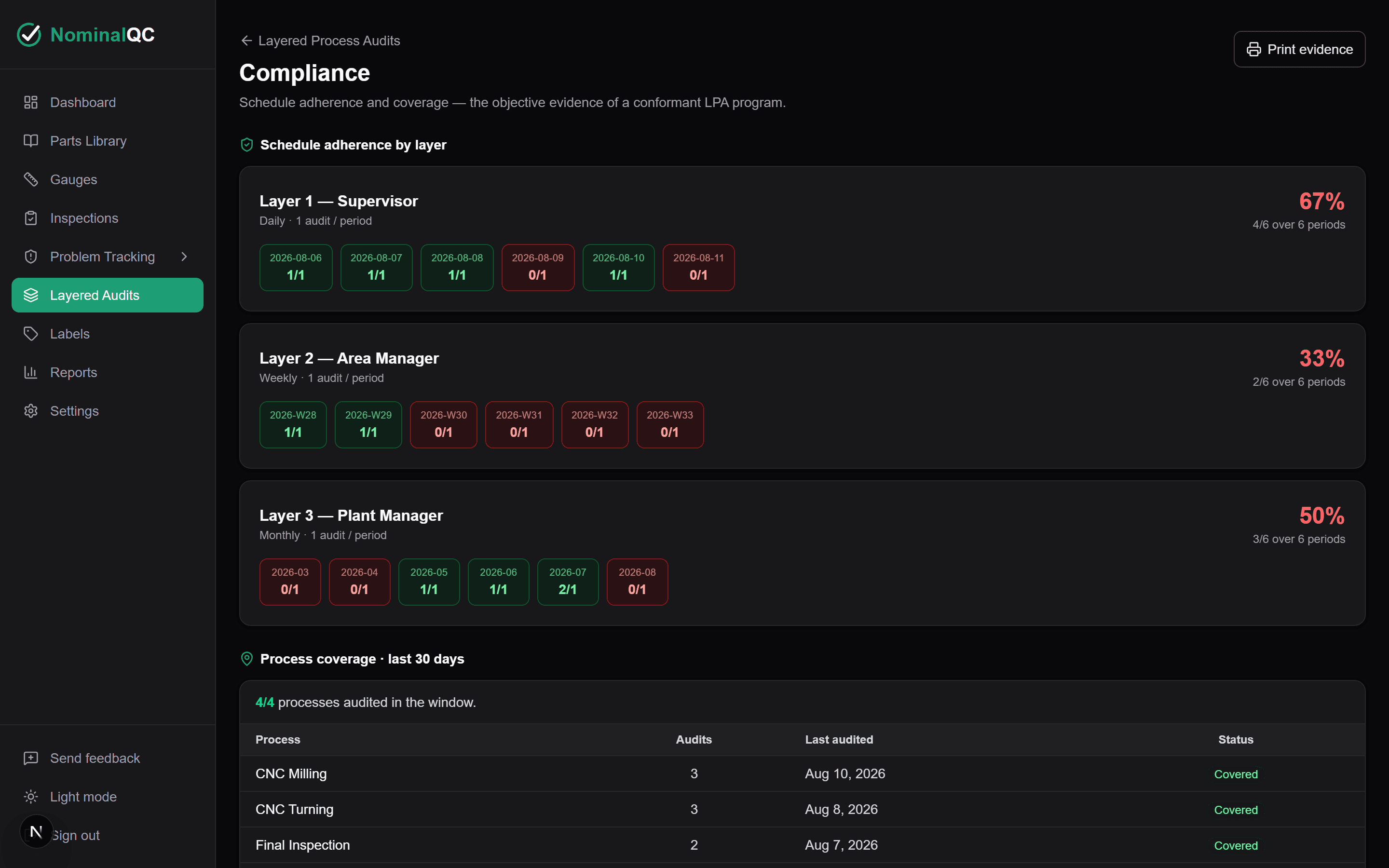
Task: Click the printer icon in Print evidence
Action: coord(1253,49)
